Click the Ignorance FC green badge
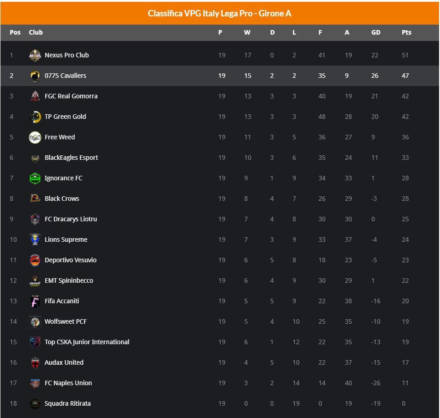 coord(35,178)
